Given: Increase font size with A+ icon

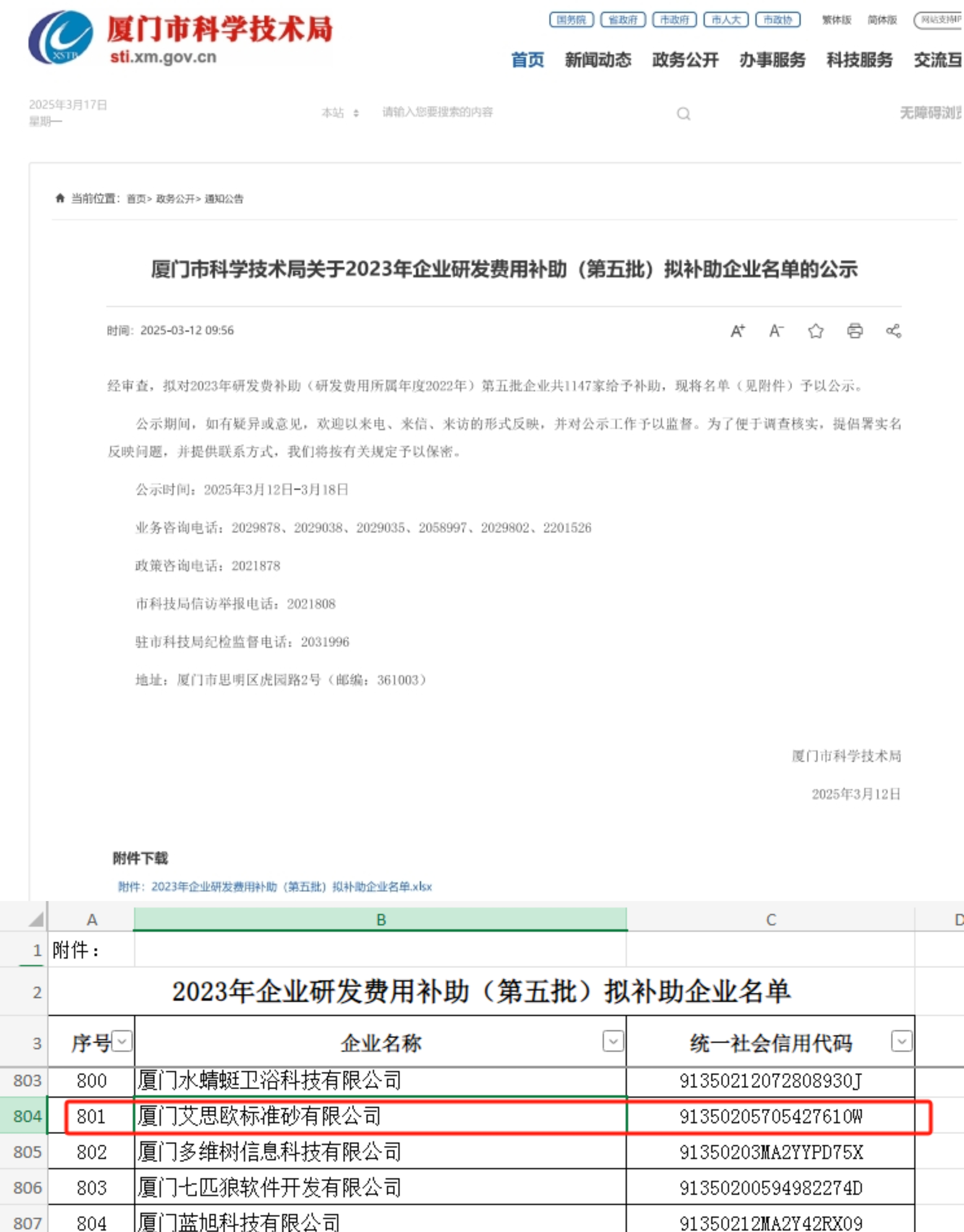Looking at the screenshot, I should coord(738,331).
